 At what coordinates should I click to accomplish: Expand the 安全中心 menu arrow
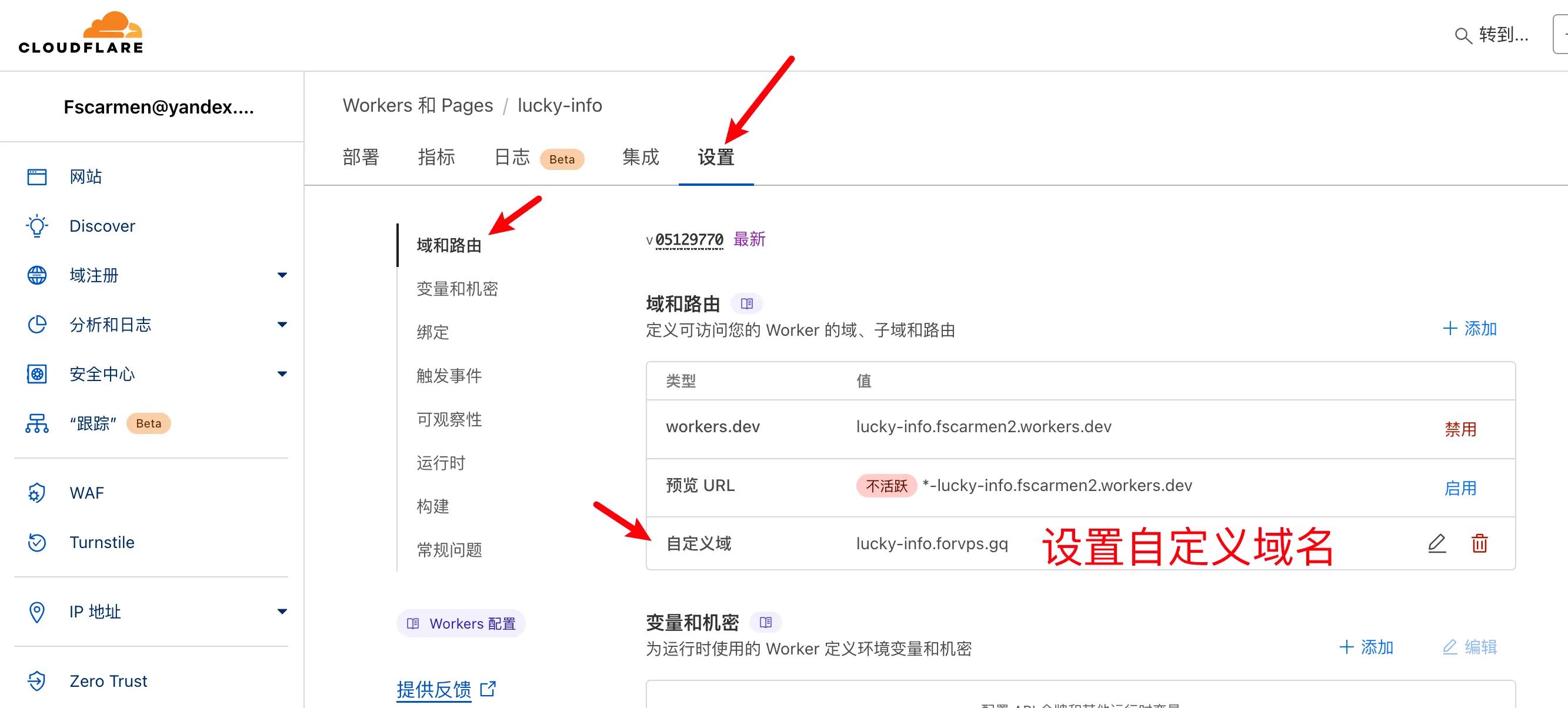[x=282, y=374]
